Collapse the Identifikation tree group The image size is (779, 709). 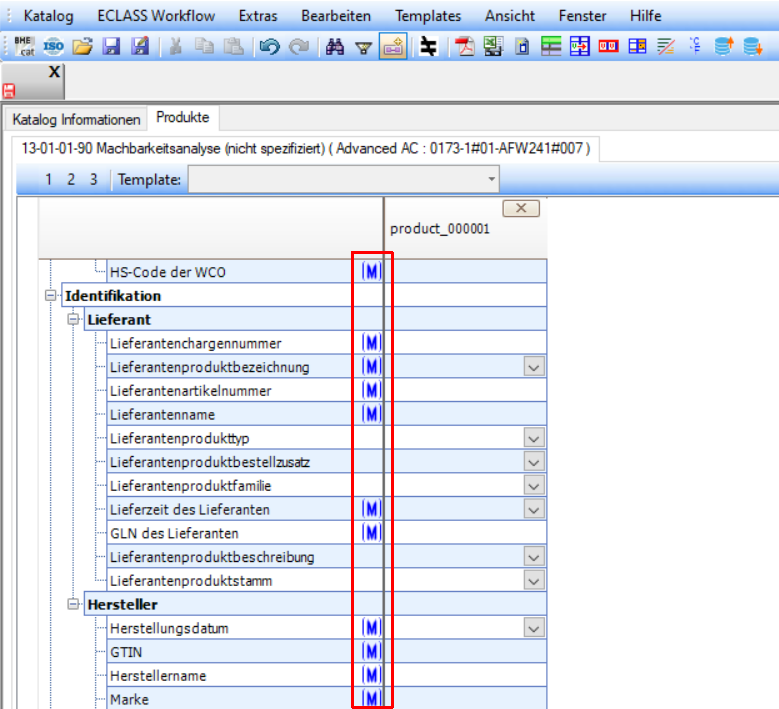click(x=50, y=296)
